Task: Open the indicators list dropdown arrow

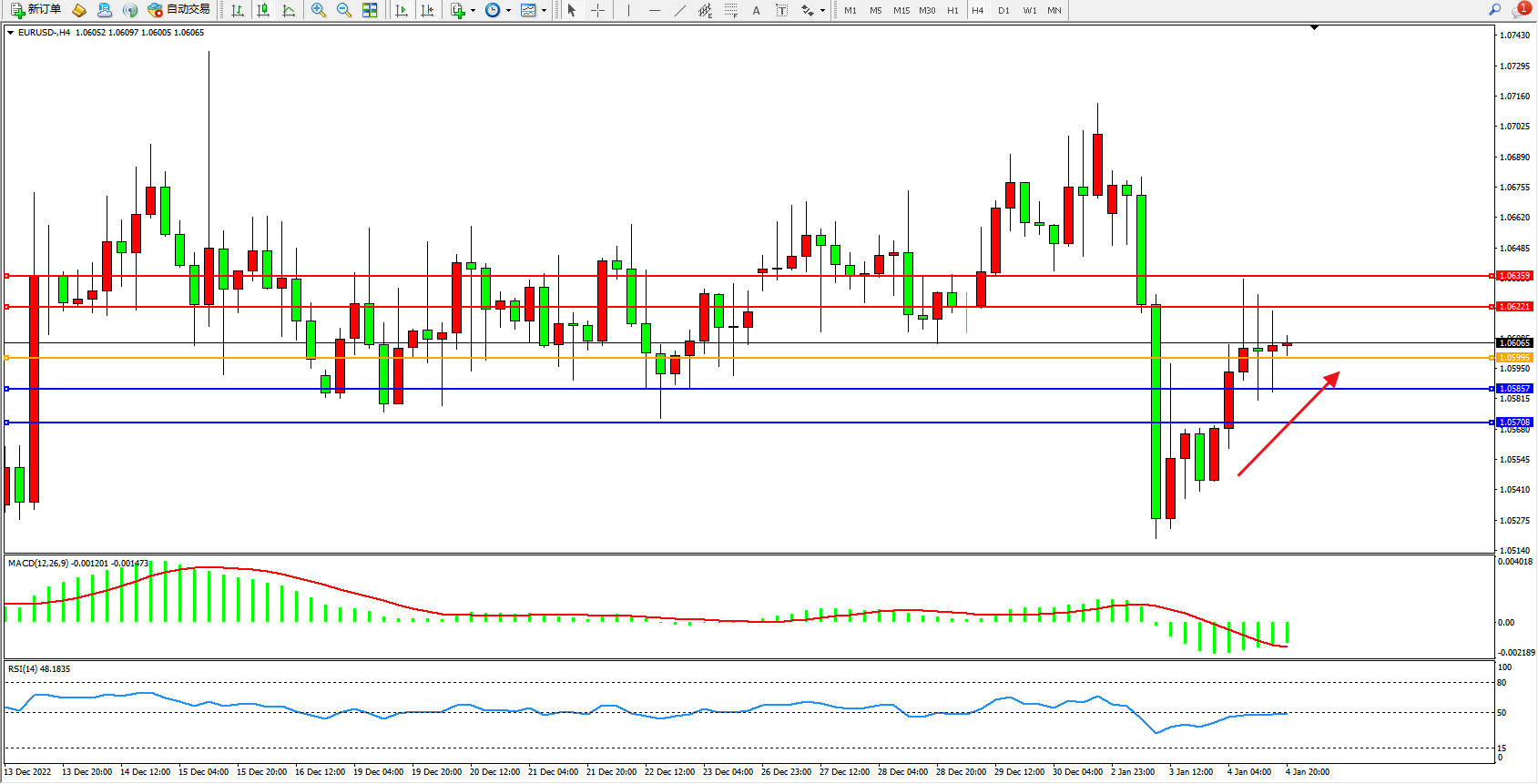Action: (473, 10)
